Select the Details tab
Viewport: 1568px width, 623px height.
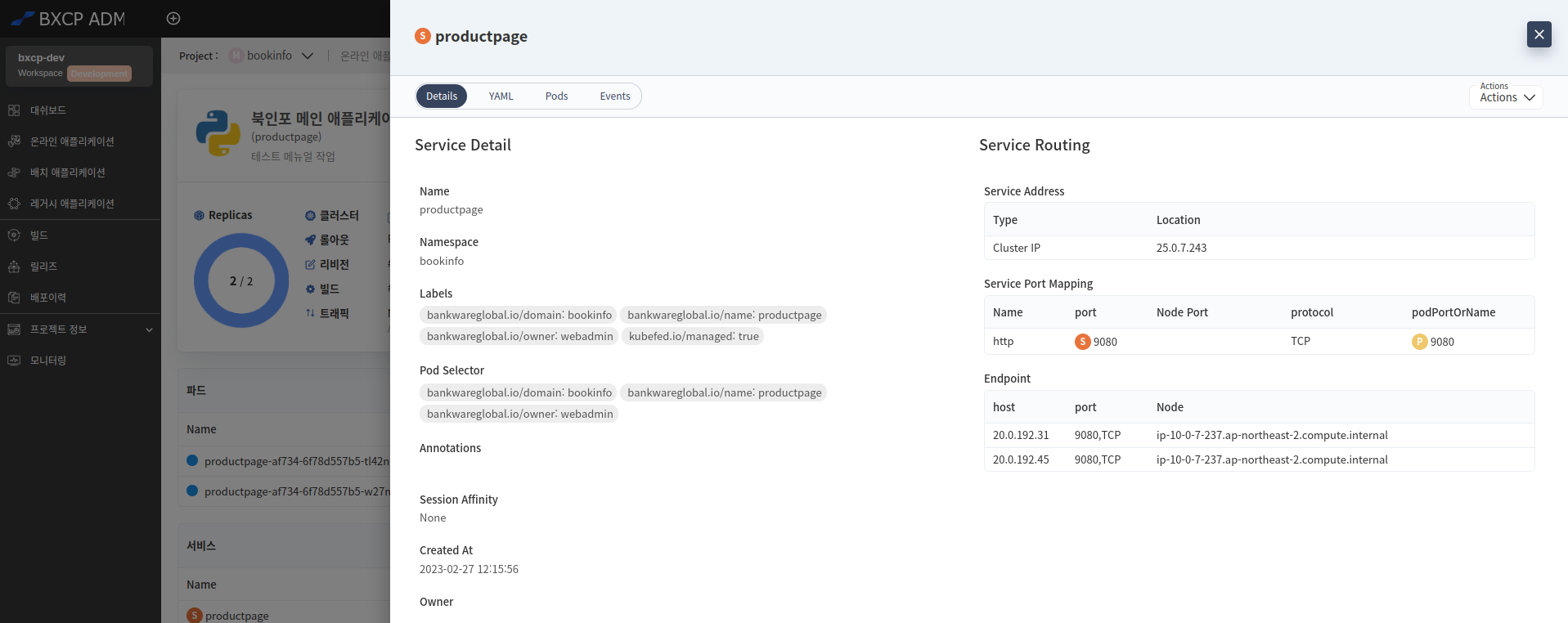(x=442, y=96)
